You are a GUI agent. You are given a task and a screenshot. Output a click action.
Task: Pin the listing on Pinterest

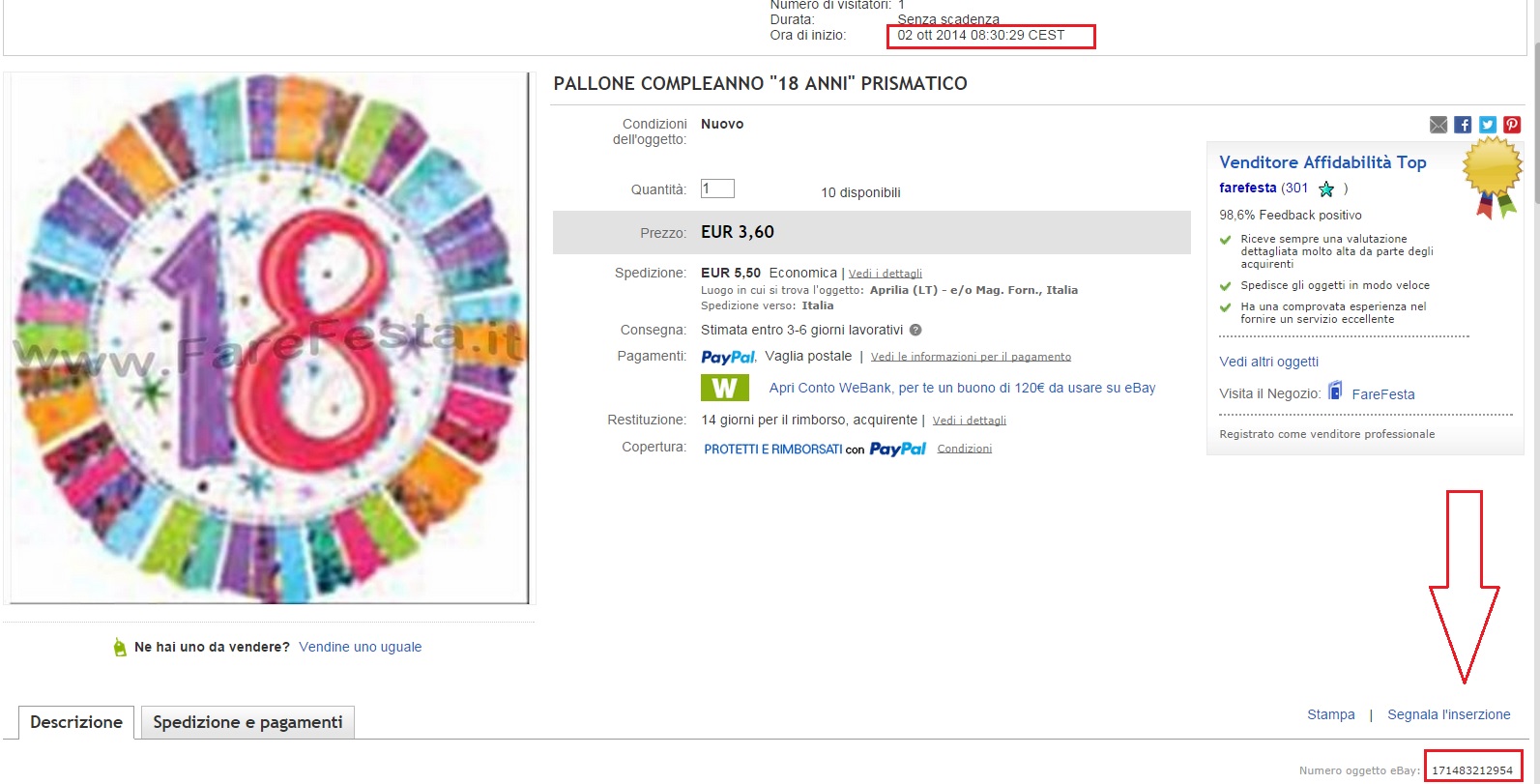click(x=1512, y=125)
